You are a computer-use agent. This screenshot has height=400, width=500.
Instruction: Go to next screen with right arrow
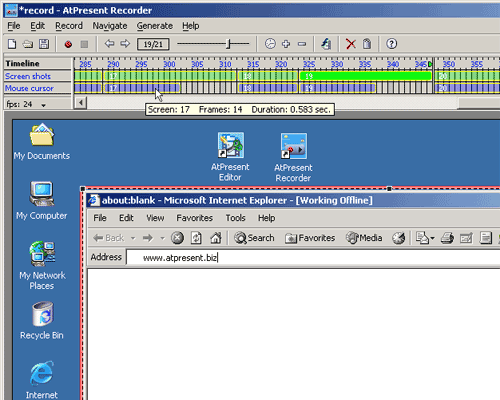tap(125, 43)
